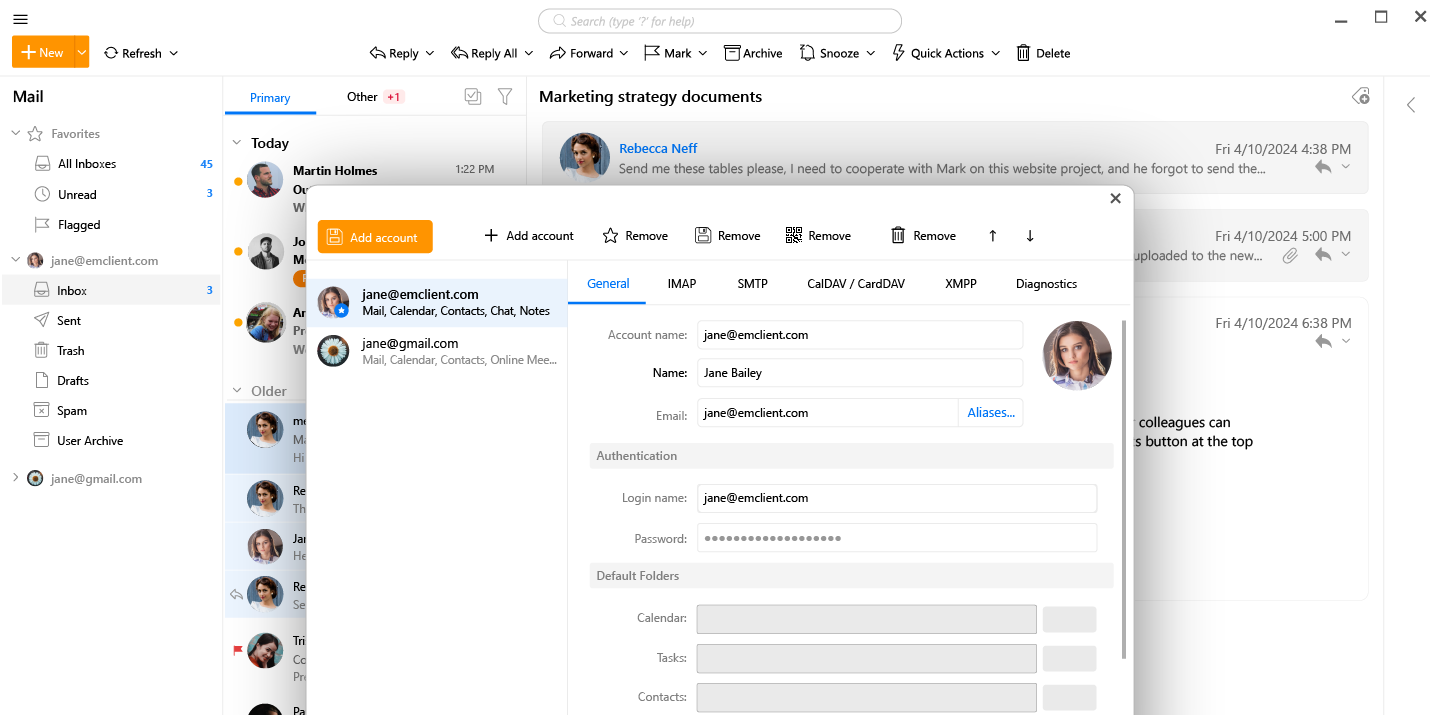Click the Aliases... button

point(990,413)
